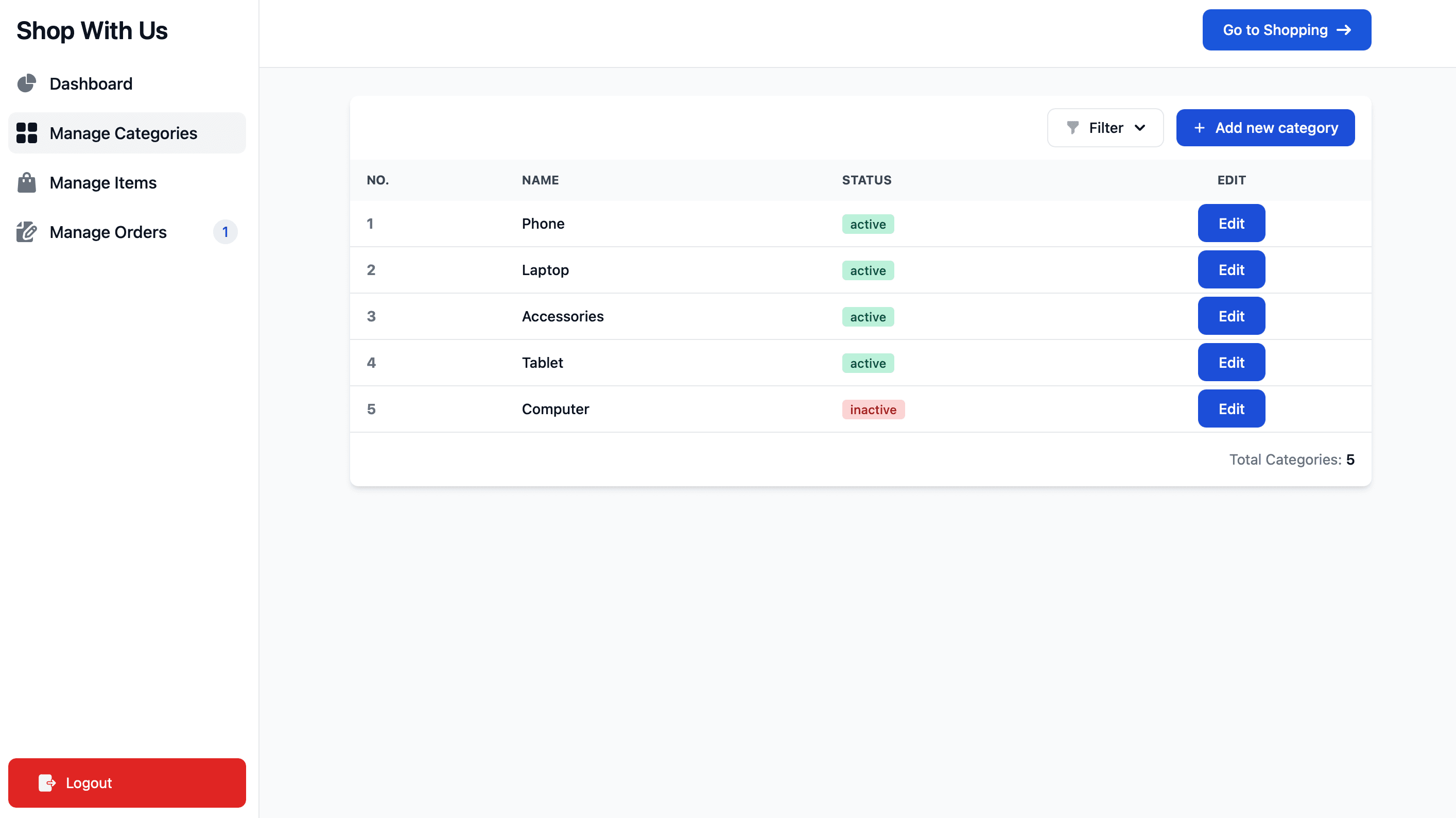
Task: Open Manage Orders notification badge
Action: point(225,232)
